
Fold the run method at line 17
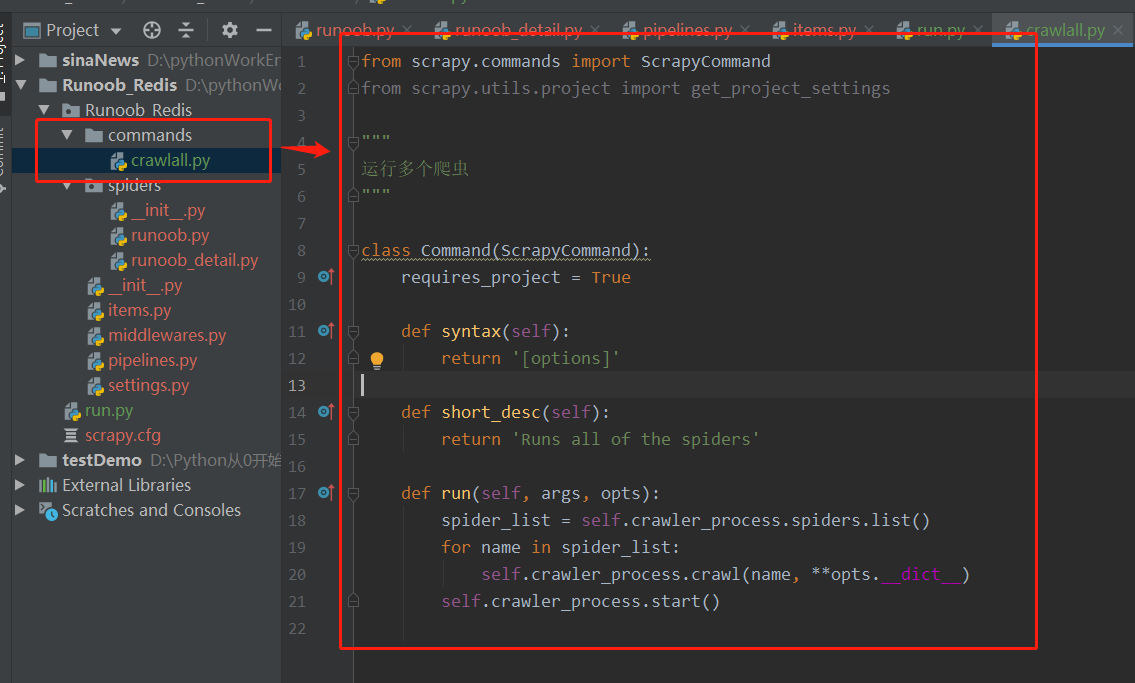click(353, 494)
